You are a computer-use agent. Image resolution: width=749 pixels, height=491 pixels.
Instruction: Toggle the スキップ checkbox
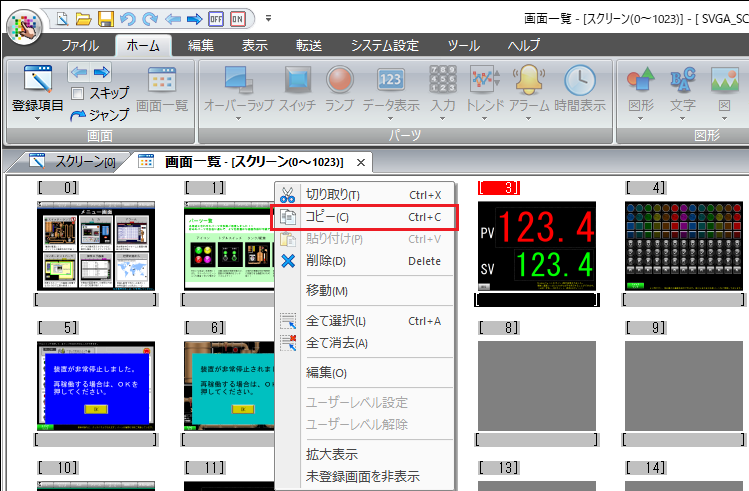[77, 93]
